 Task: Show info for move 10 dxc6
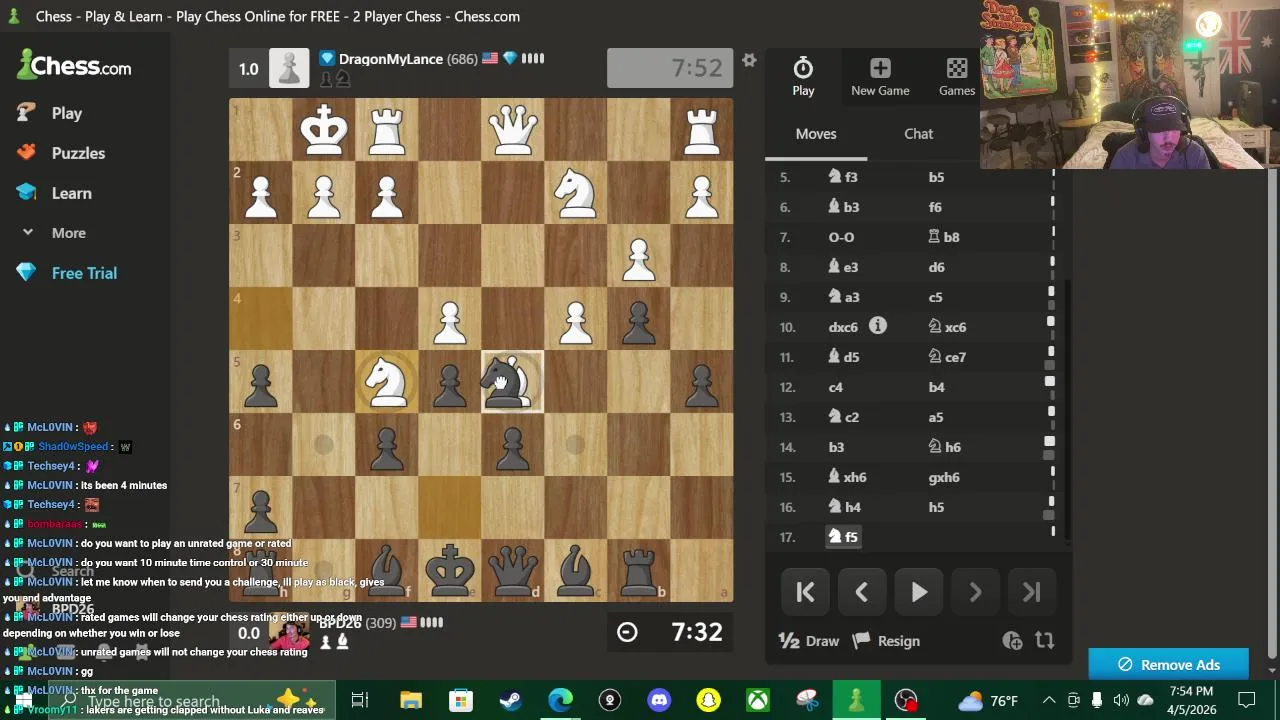877,326
